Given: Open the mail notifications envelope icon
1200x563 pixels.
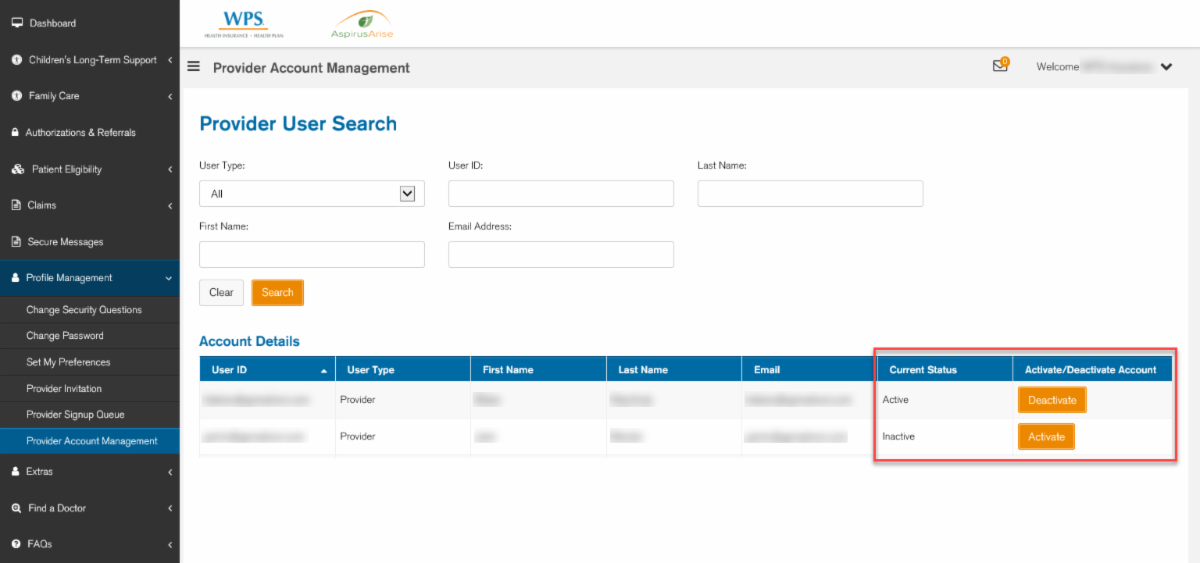Looking at the screenshot, I should click(999, 67).
